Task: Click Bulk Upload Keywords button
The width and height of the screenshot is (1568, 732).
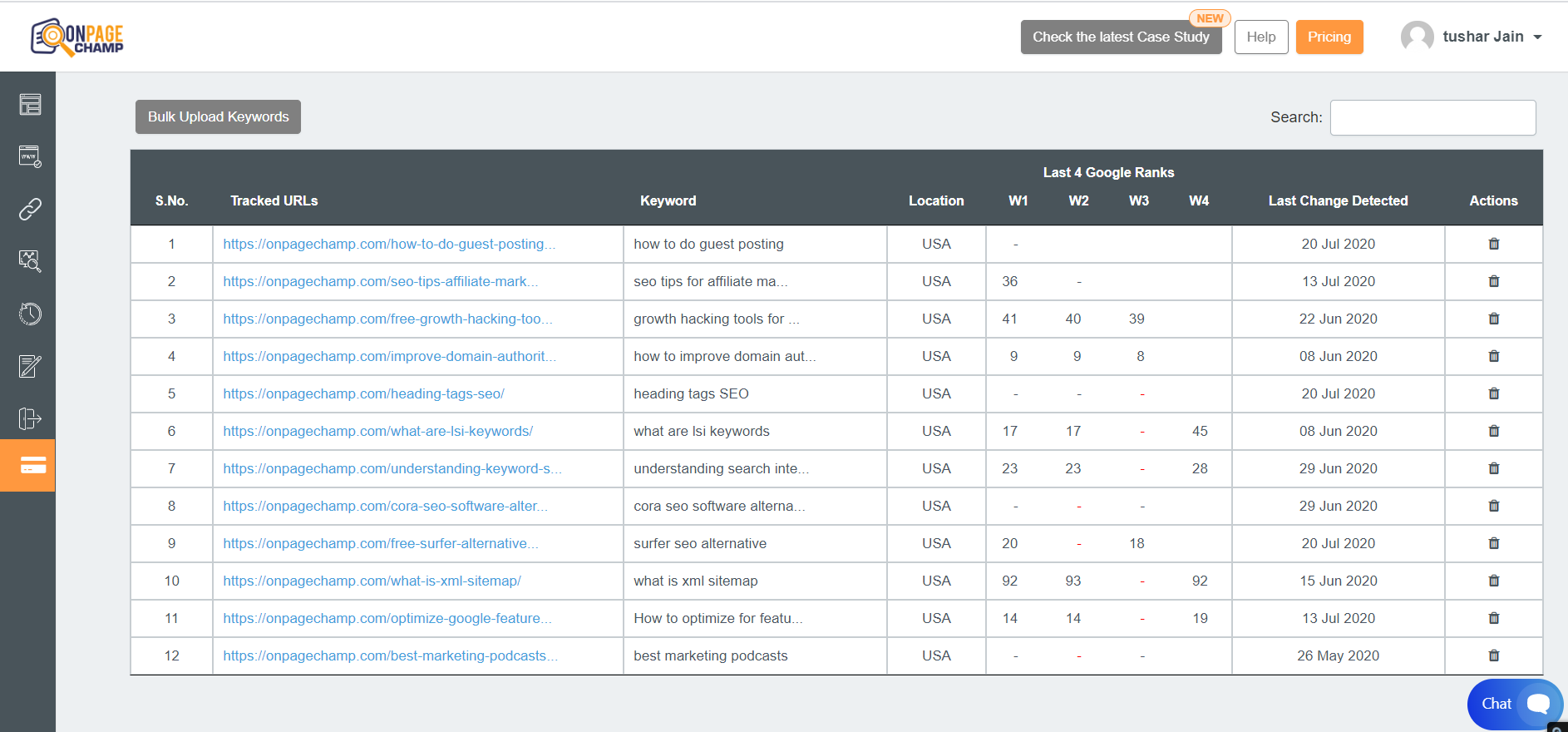Action: (x=218, y=116)
